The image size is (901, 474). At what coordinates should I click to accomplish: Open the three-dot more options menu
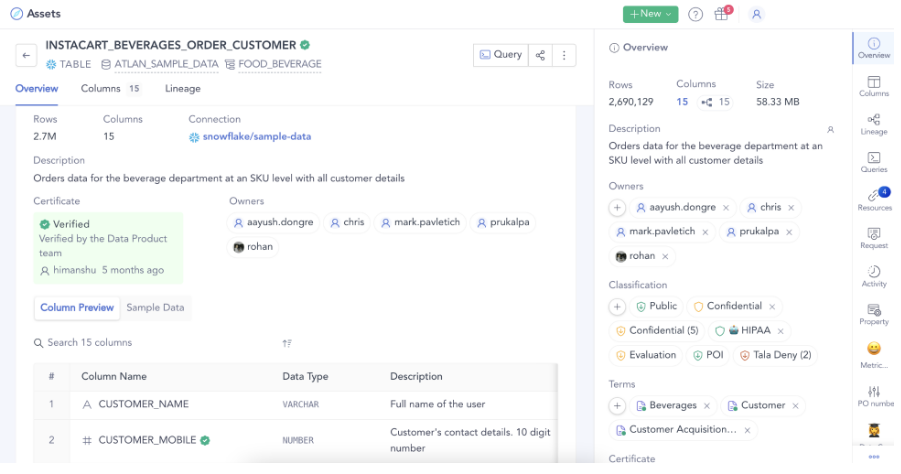click(x=564, y=55)
